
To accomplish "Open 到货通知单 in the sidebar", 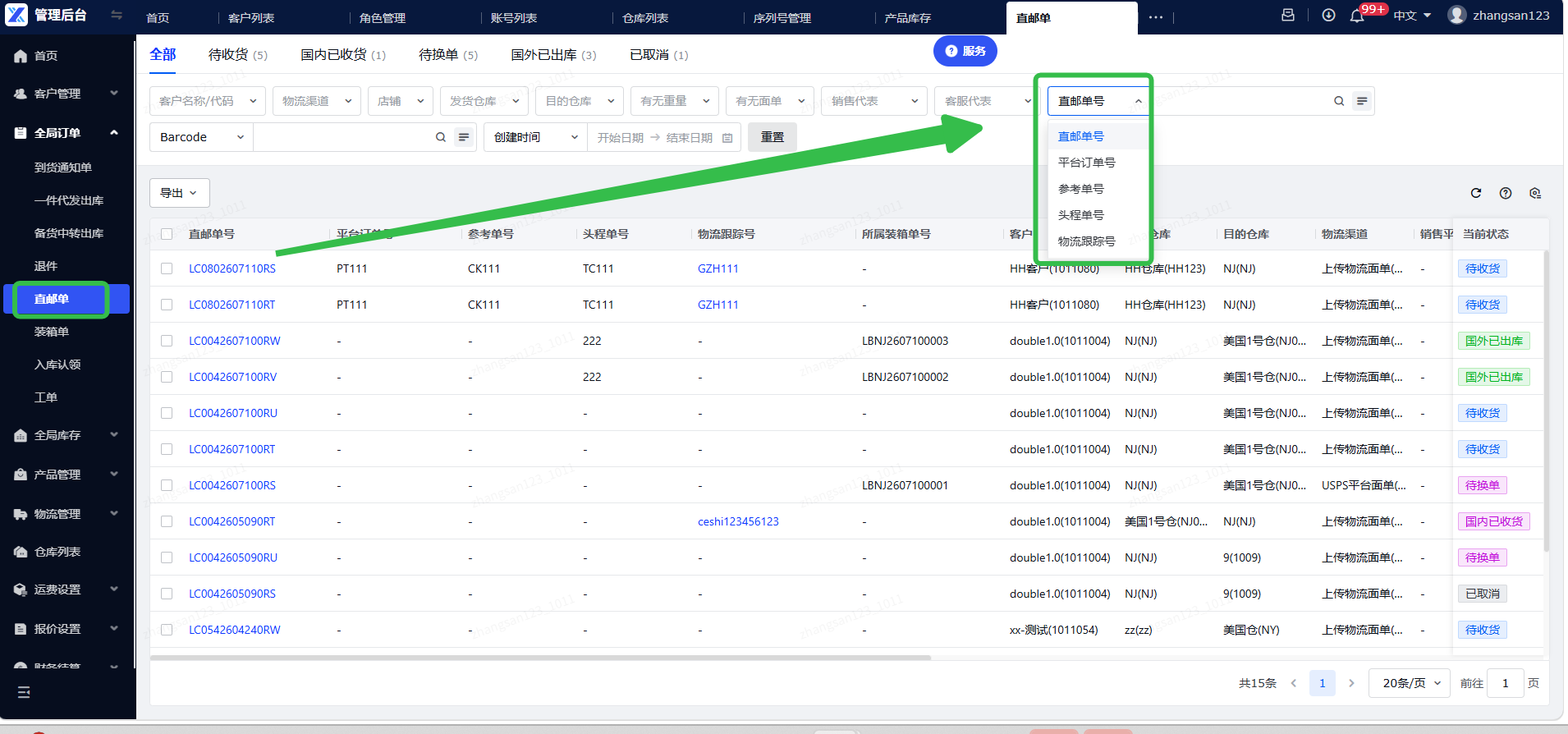I will [x=63, y=167].
